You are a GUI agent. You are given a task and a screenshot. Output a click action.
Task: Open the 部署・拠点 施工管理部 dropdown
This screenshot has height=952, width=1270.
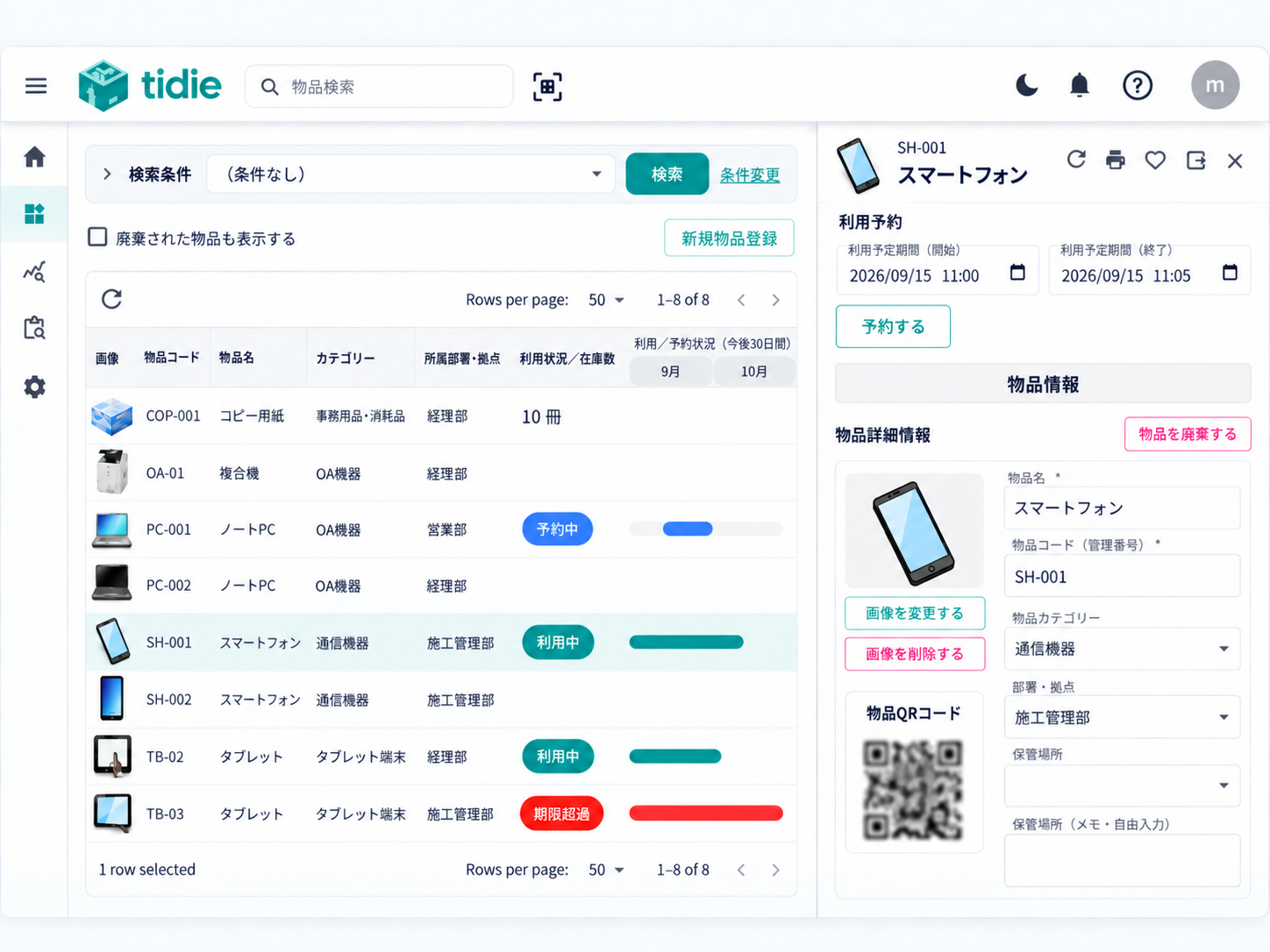tap(1122, 717)
